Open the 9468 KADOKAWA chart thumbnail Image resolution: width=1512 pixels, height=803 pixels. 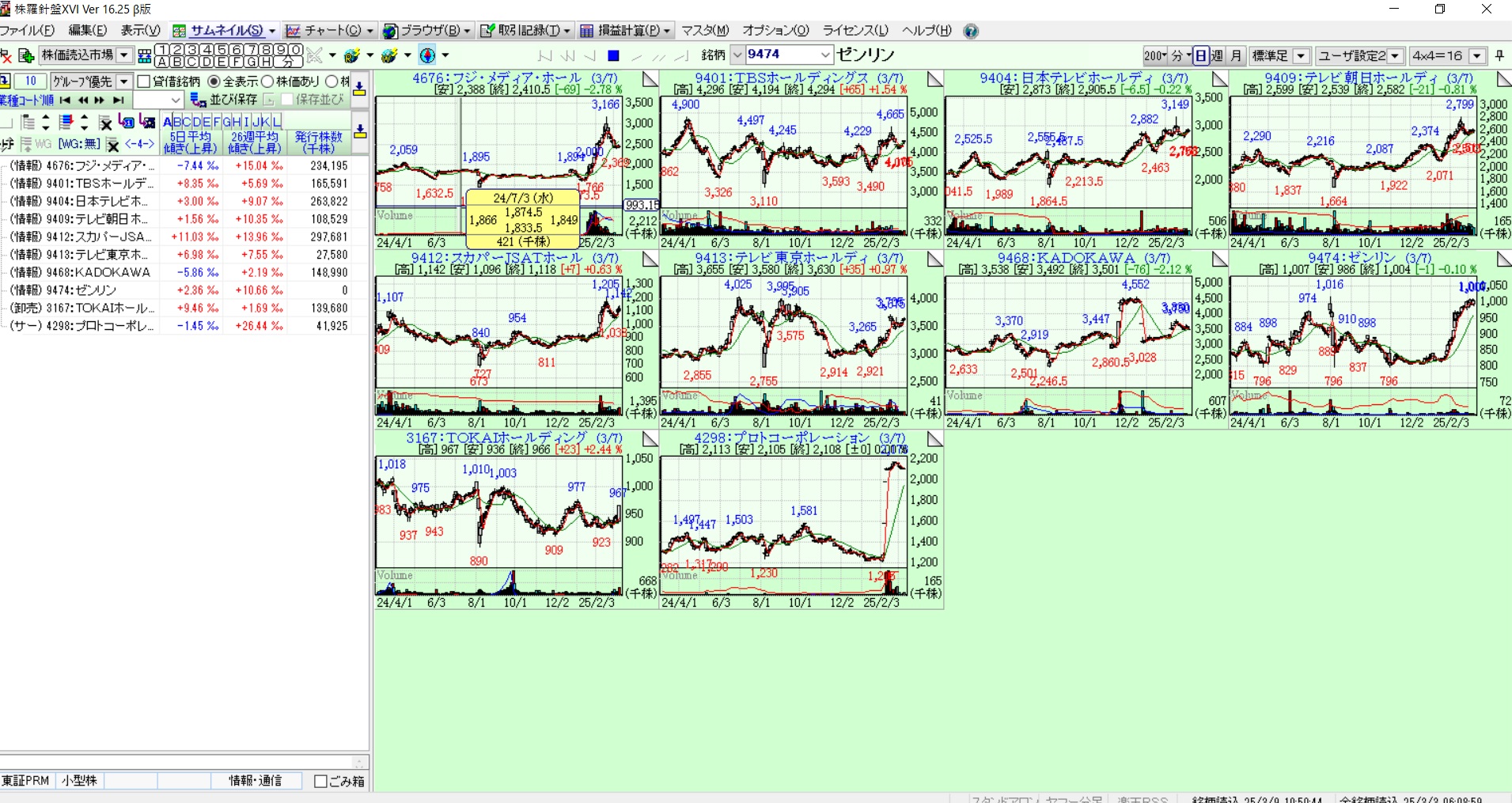click(x=1086, y=340)
